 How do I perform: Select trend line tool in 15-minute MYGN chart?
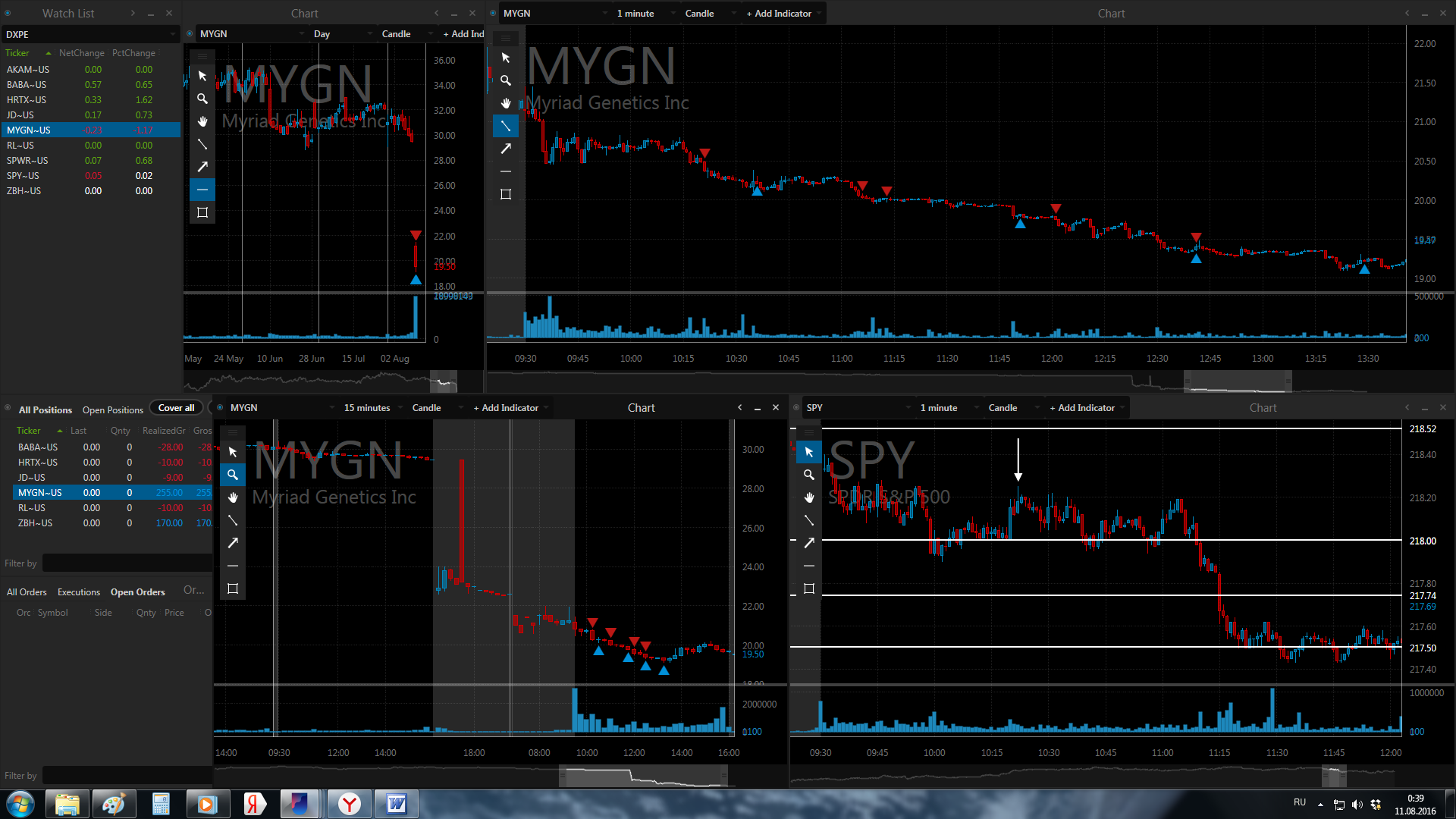click(233, 520)
